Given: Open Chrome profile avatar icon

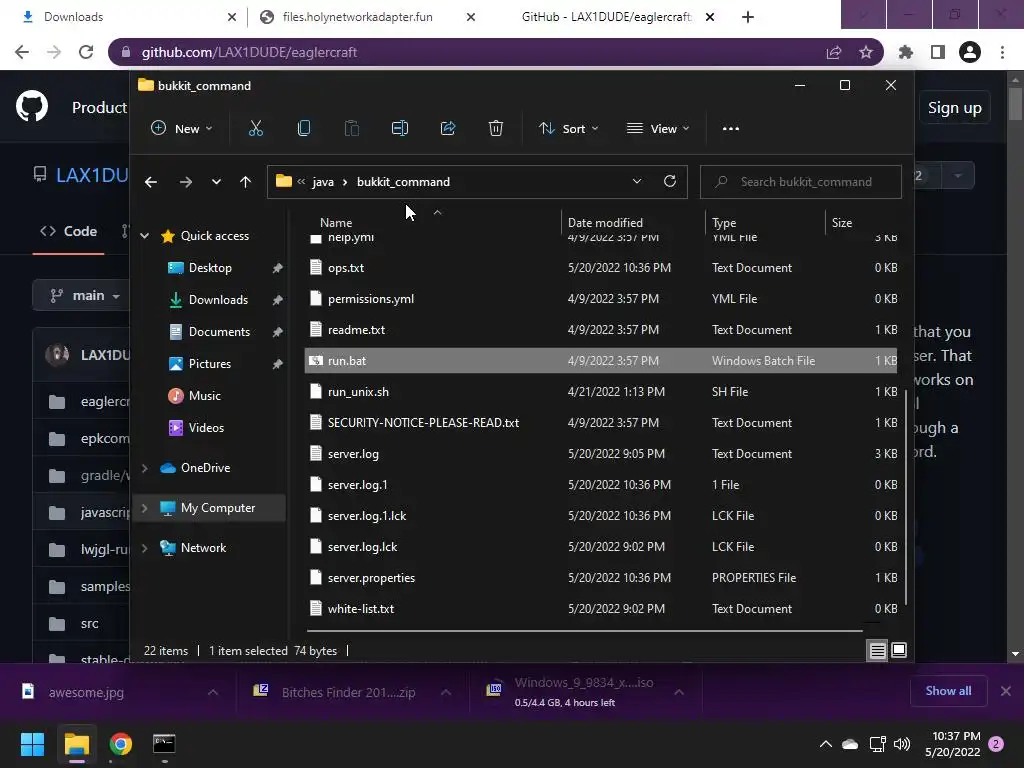Looking at the screenshot, I should tap(970, 52).
